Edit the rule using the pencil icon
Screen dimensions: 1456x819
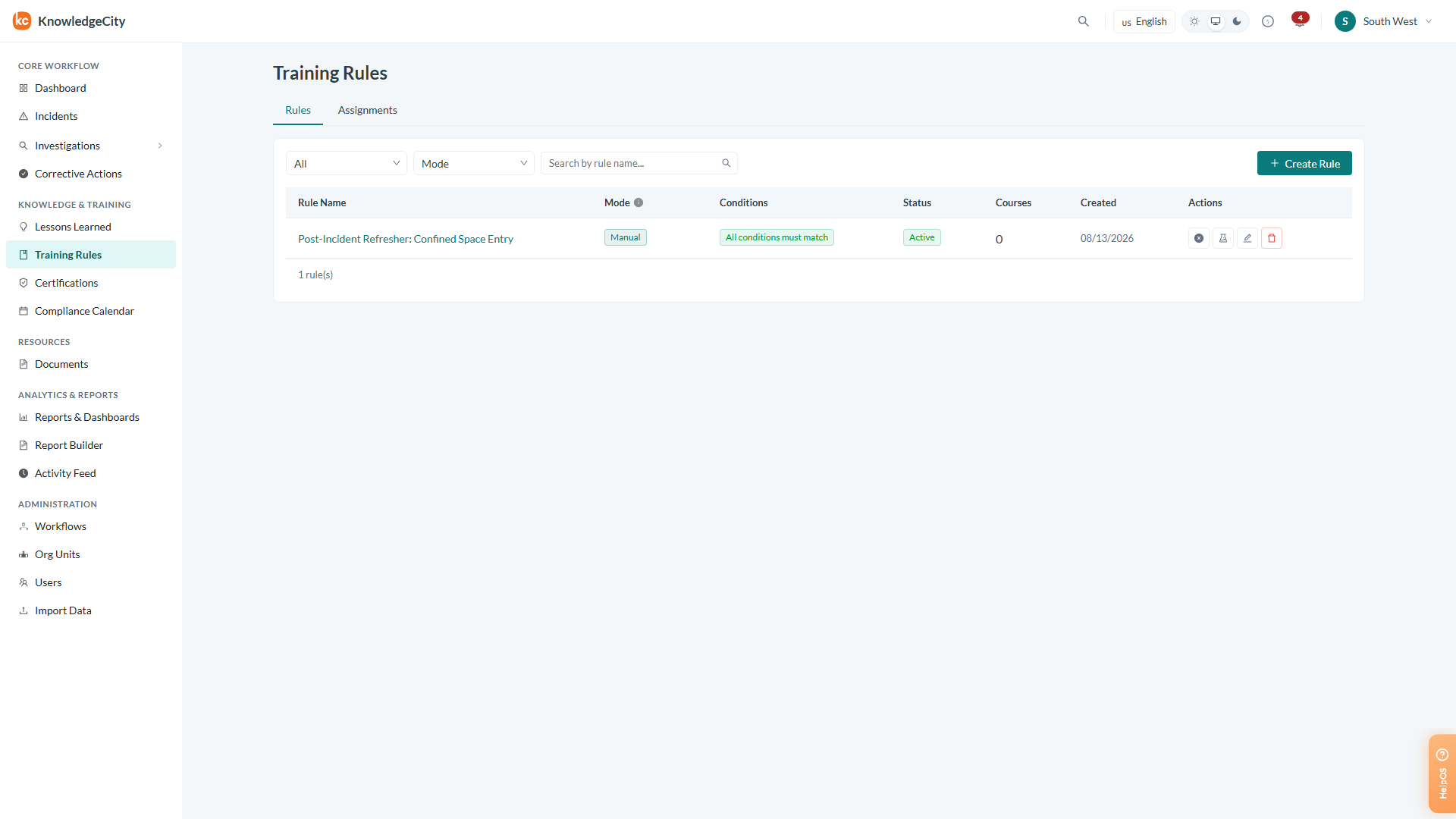click(1247, 238)
